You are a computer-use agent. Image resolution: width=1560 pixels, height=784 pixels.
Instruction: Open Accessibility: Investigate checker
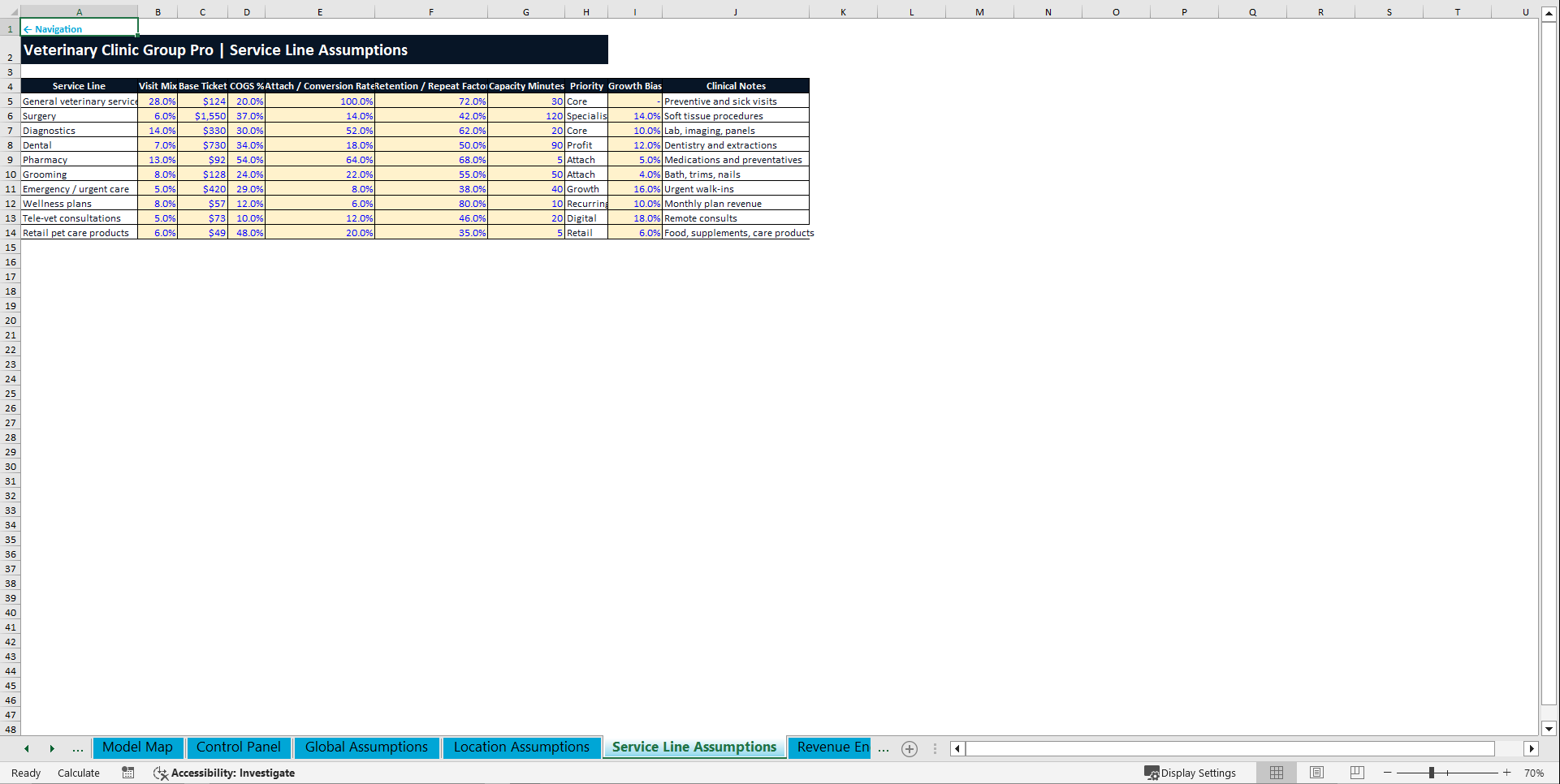[224, 773]
